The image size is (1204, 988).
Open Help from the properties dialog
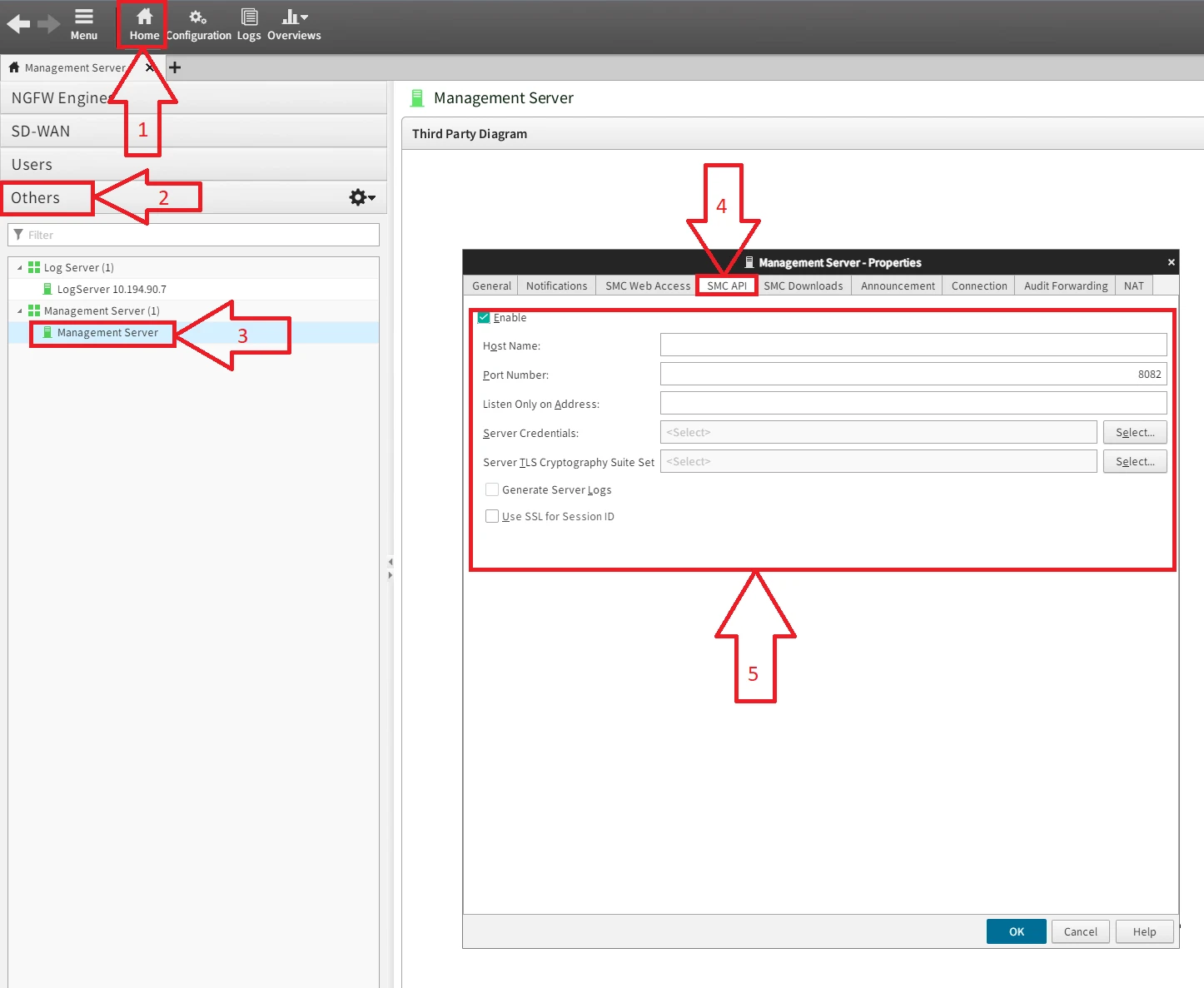pyautogui.click(x=1143, y=931)
